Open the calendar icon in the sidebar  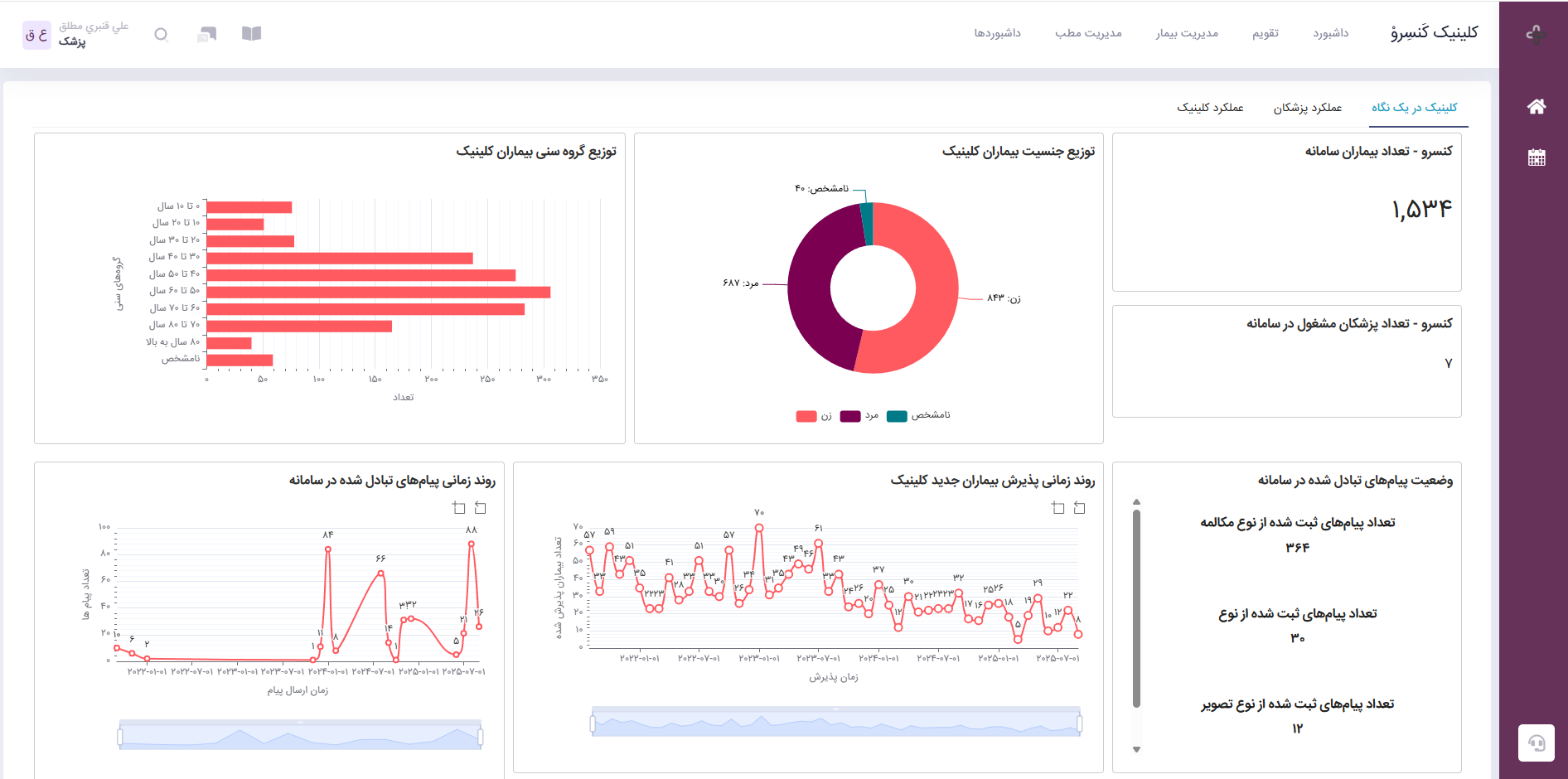pos(1536,157)
